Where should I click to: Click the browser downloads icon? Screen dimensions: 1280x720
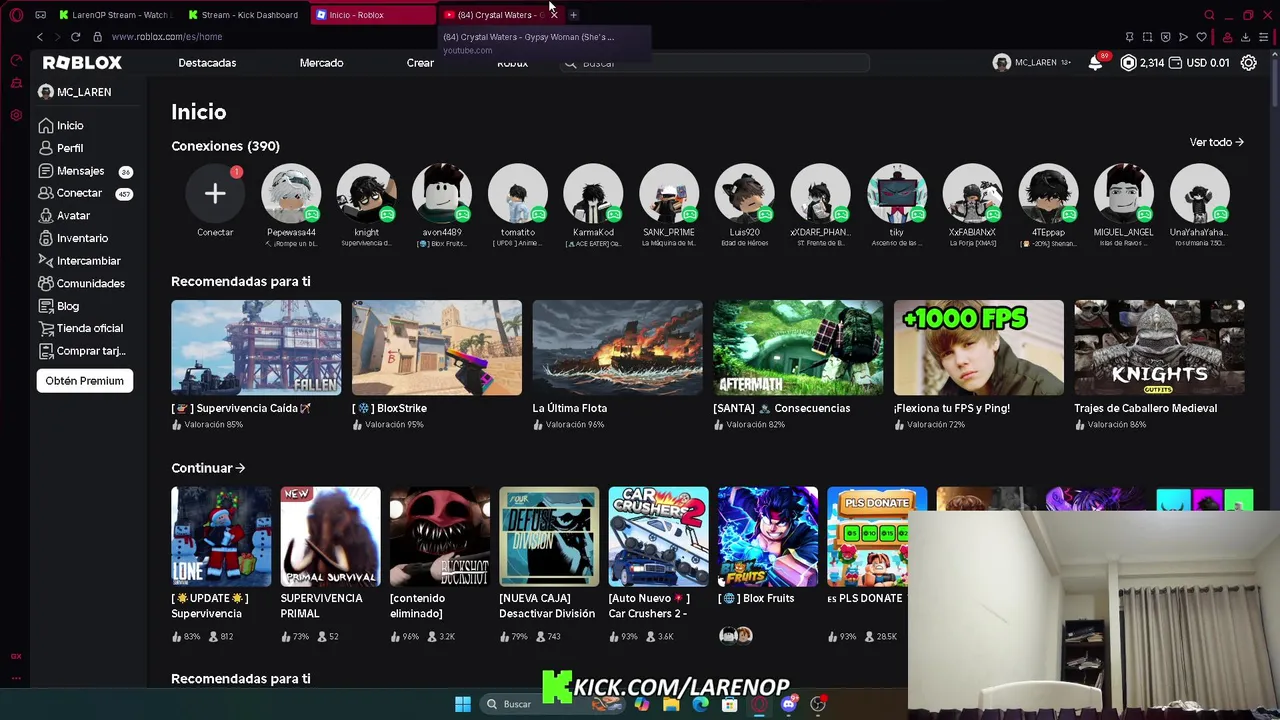1245,37
